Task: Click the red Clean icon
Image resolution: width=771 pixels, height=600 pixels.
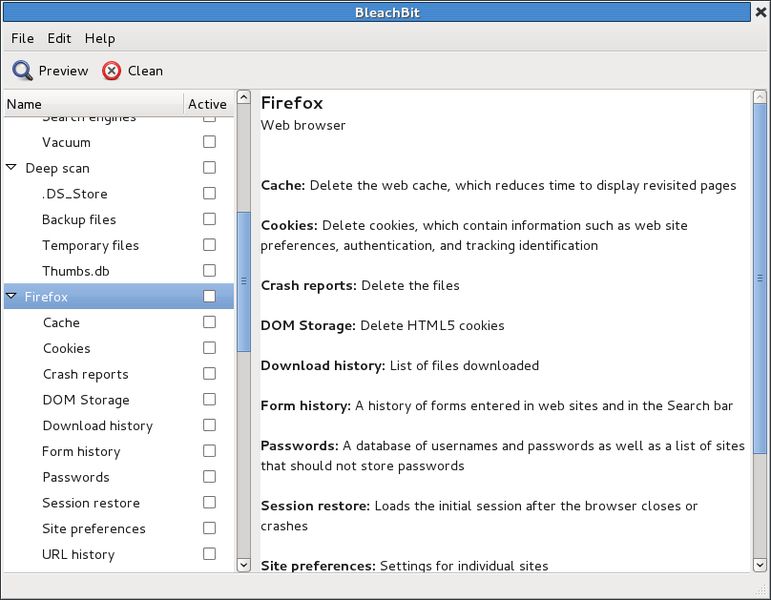Action: (x=112, y=71)
